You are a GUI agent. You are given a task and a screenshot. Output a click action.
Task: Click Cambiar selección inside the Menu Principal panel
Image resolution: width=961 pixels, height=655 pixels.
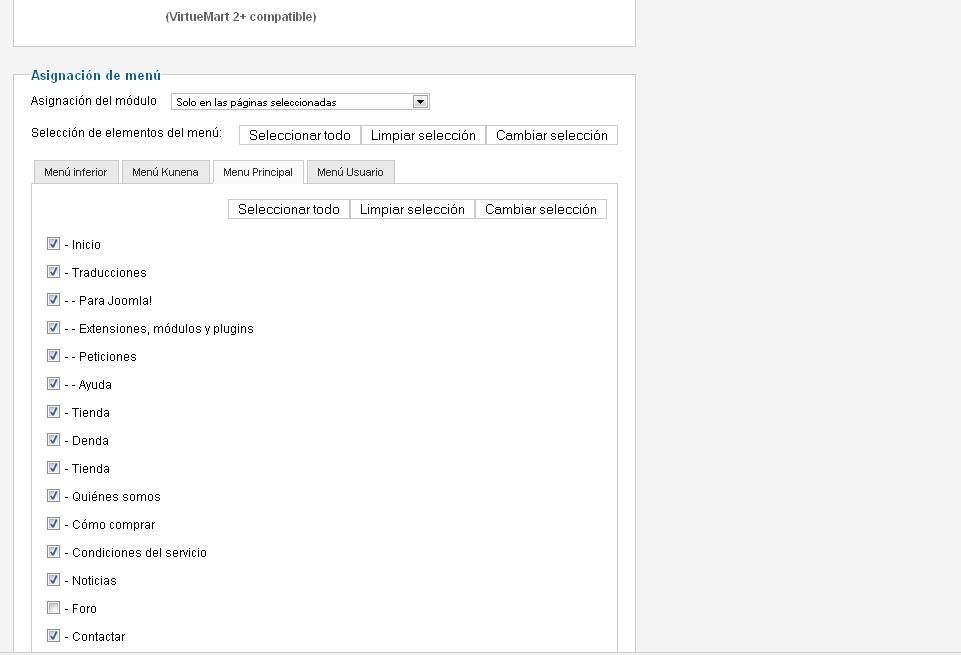pos(541,210)
